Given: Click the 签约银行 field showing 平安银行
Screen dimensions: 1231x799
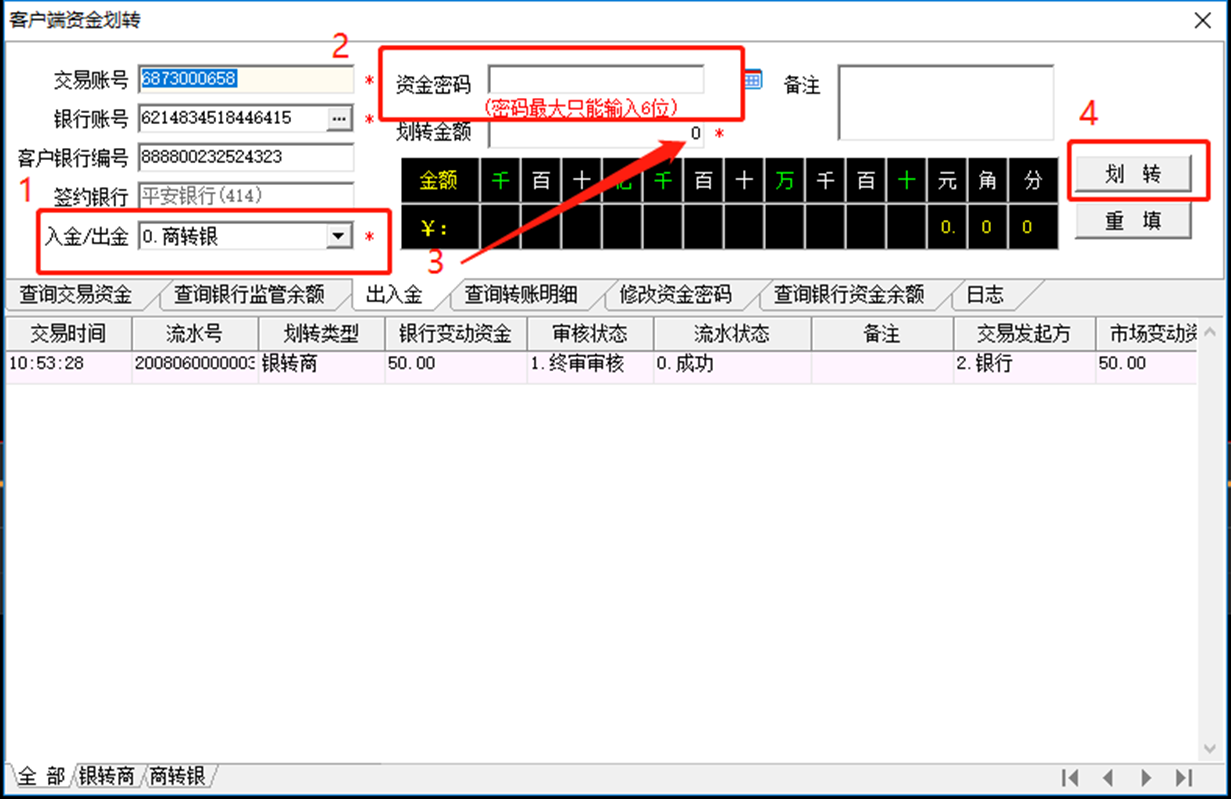Looking at the screenshot, I should pos(246,196).
